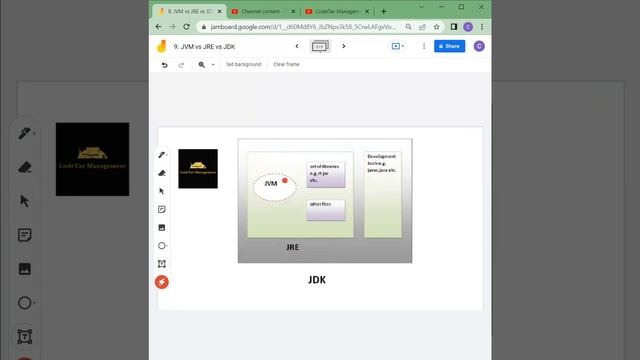Switch to the "CodeTav Managem" tab
The height and width of the screenshot is (360, 640).
tap(336, 11)
